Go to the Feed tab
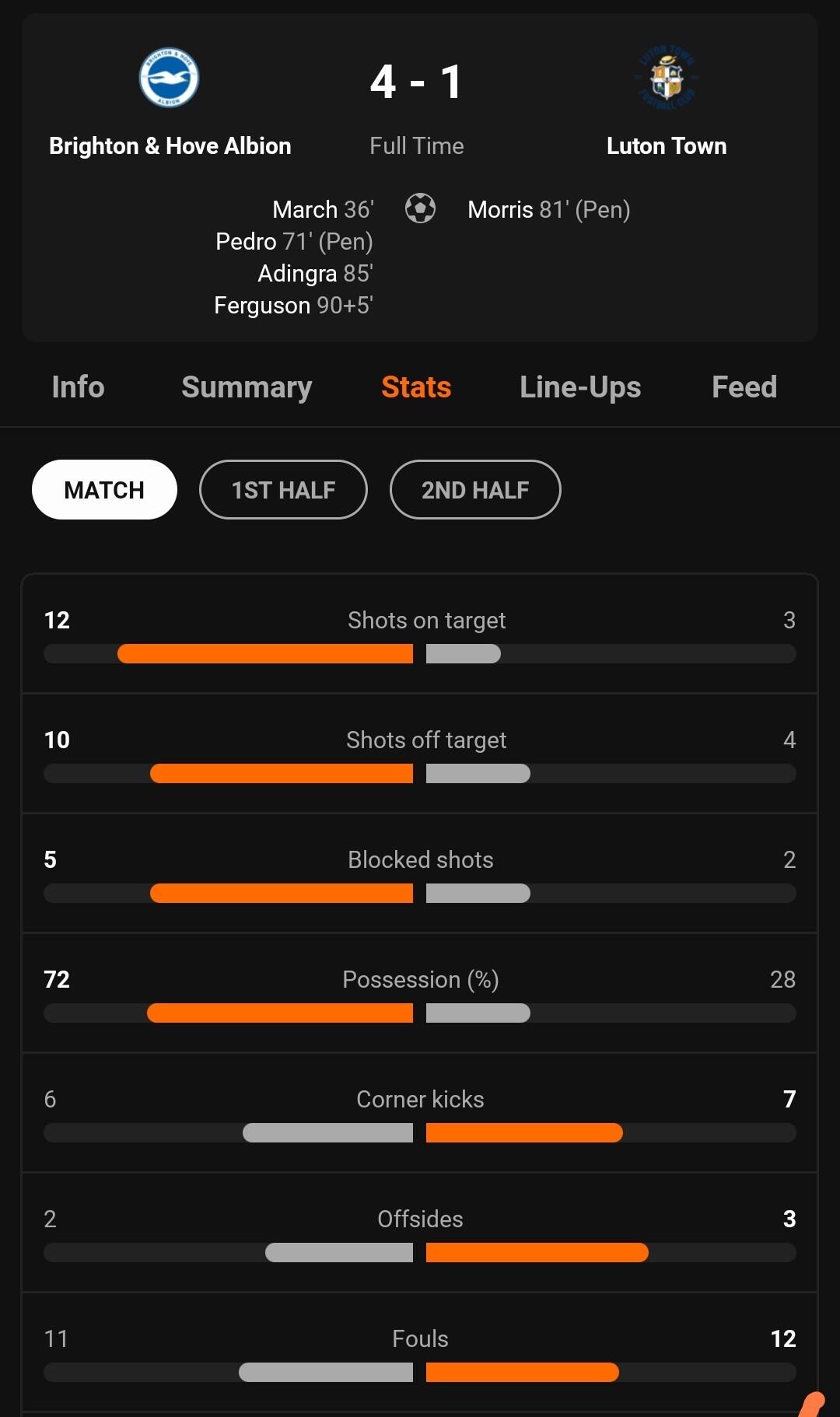 [x=744, y=387]
